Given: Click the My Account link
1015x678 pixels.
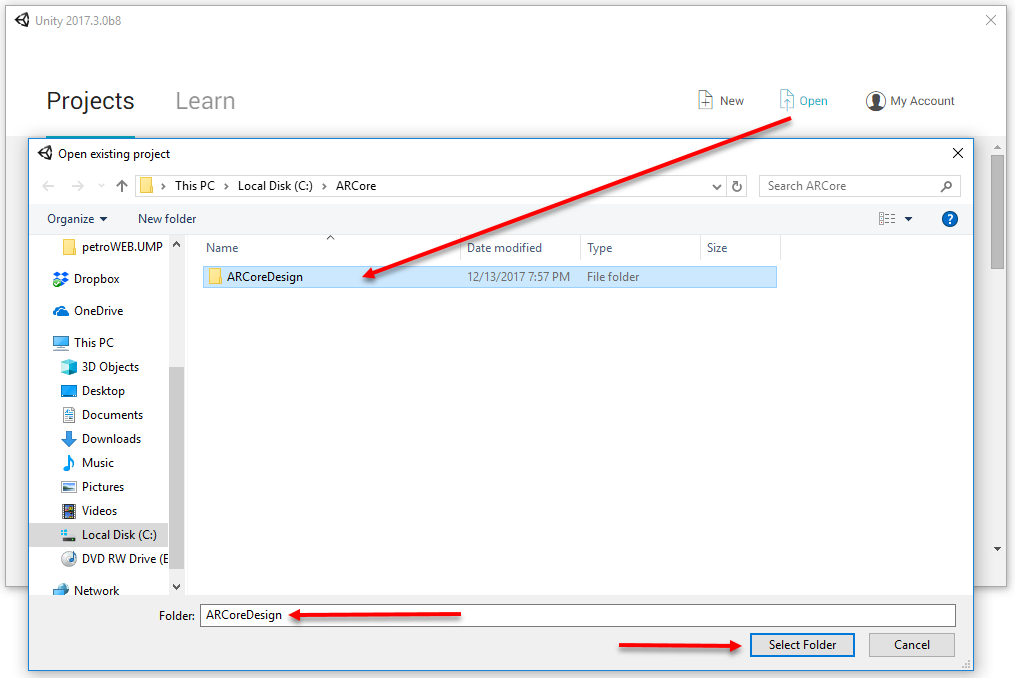Looking at the screenshot, I should (x=922, y=101).
